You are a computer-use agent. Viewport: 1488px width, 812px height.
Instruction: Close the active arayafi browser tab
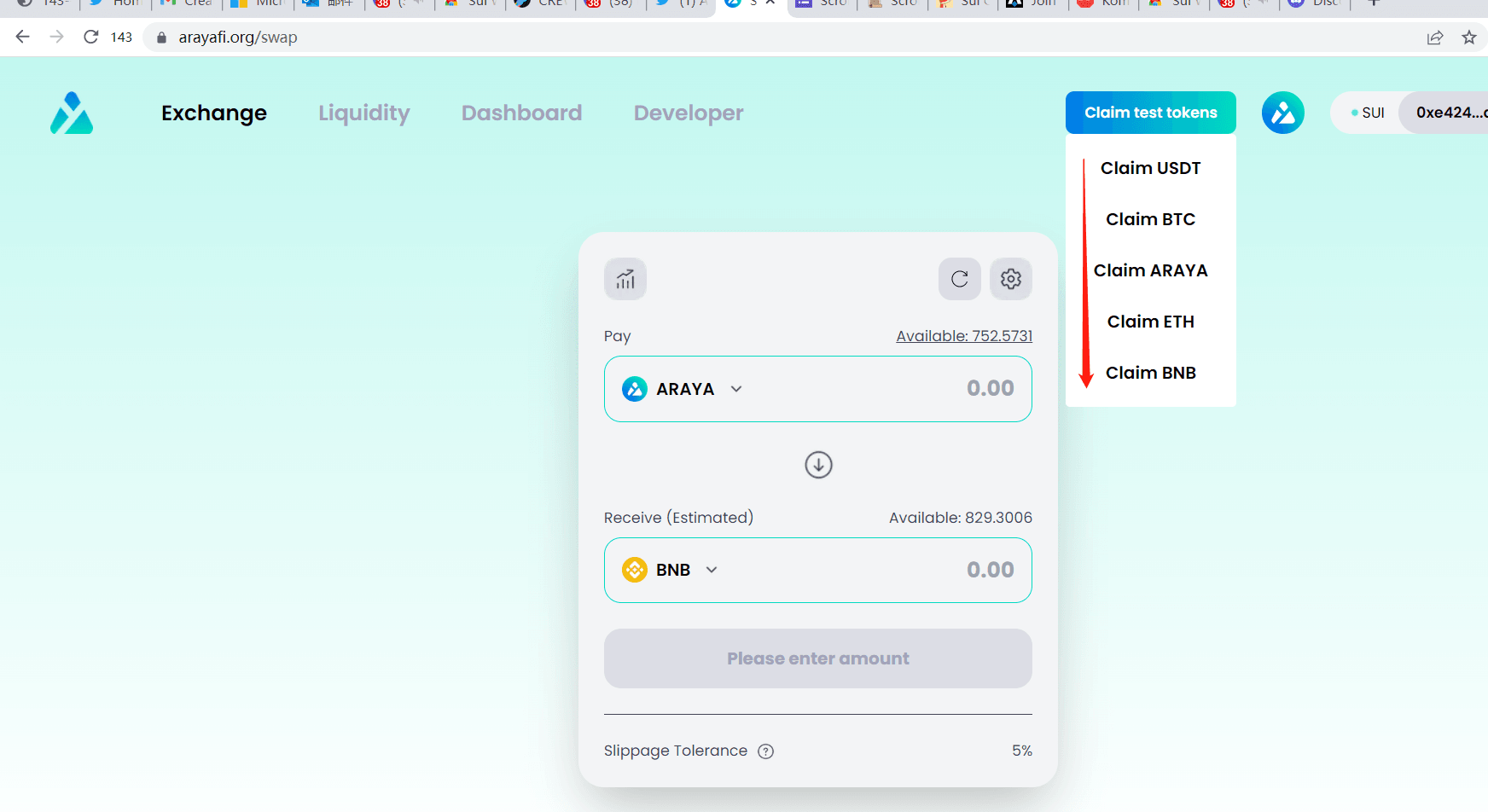pos(770,3)
